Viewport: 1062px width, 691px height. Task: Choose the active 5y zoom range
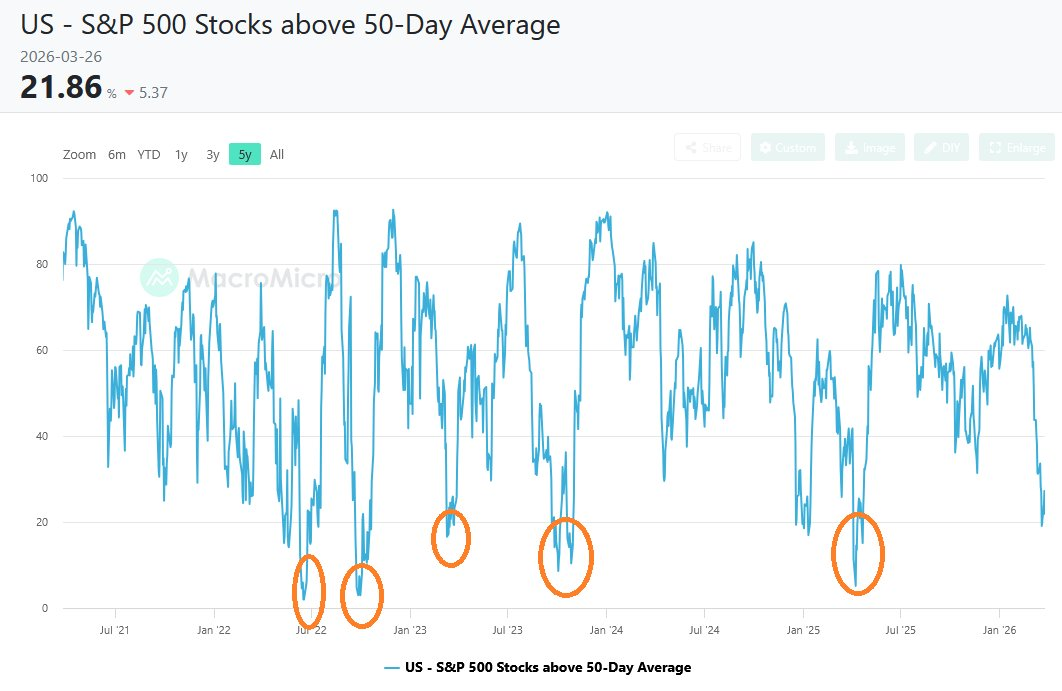pos(245,155)
